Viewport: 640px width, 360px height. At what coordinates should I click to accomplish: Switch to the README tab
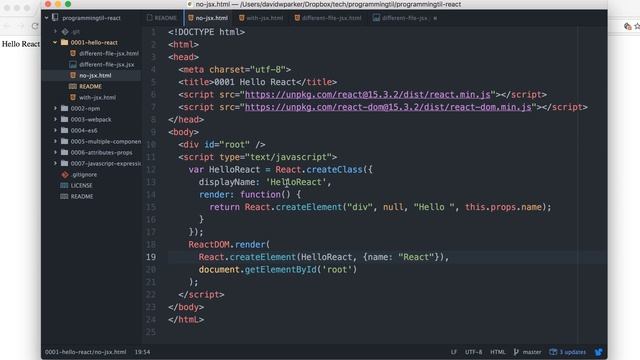point(162,18)
